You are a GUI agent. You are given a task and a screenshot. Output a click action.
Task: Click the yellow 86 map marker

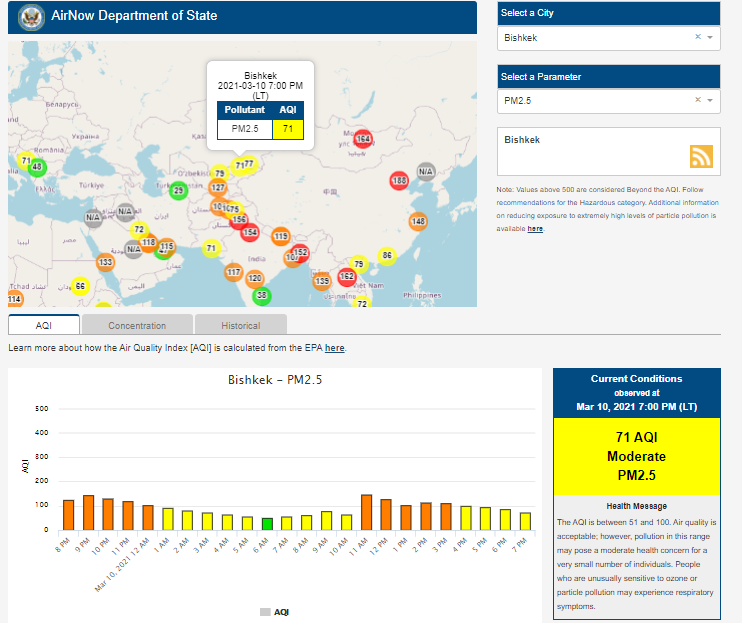(387, 257)
